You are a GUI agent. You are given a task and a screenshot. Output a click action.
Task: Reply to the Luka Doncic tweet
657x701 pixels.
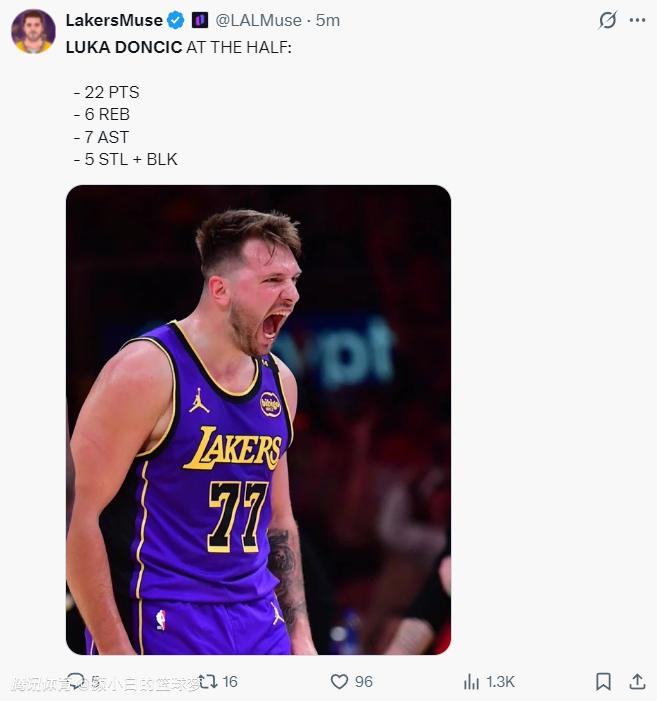click(76, 681)
